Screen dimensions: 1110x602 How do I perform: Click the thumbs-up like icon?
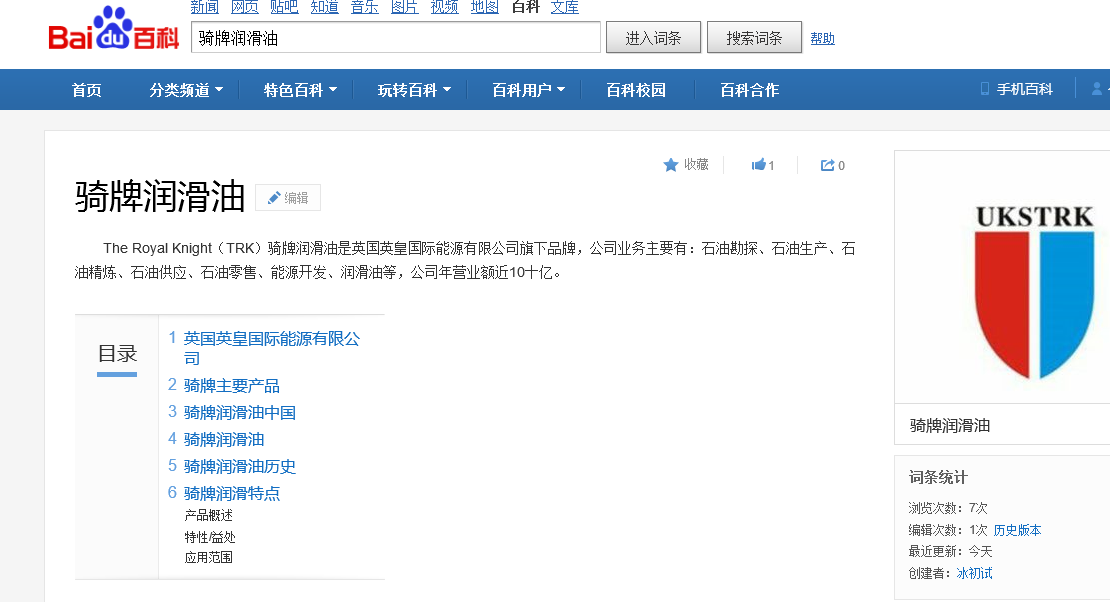(758, 165)
